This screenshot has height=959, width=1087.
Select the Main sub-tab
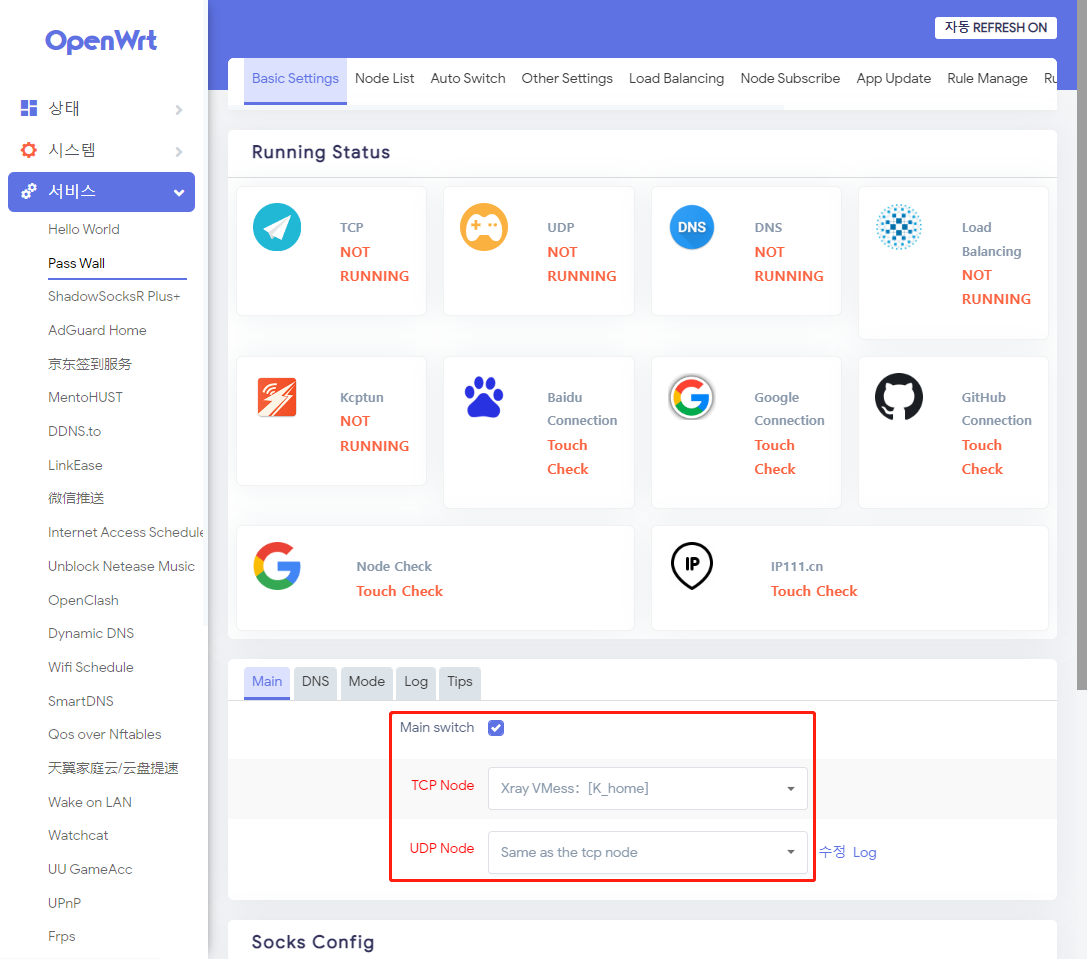(x=267, y=682)
